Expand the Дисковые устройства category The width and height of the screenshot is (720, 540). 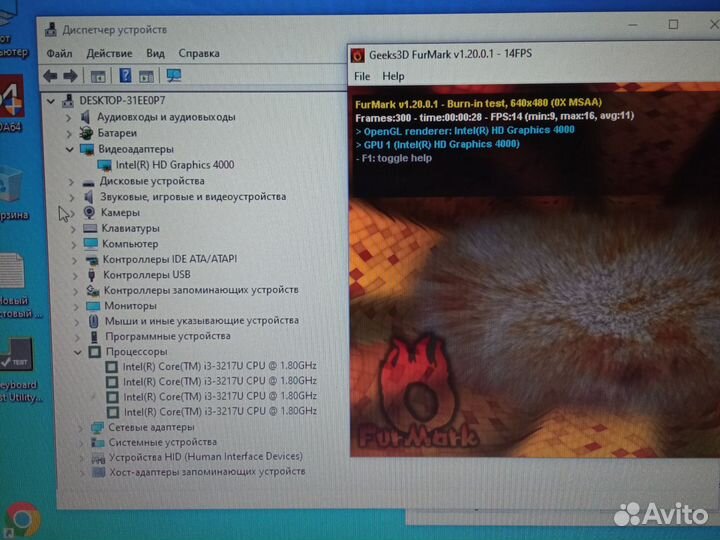pos(71,182)
